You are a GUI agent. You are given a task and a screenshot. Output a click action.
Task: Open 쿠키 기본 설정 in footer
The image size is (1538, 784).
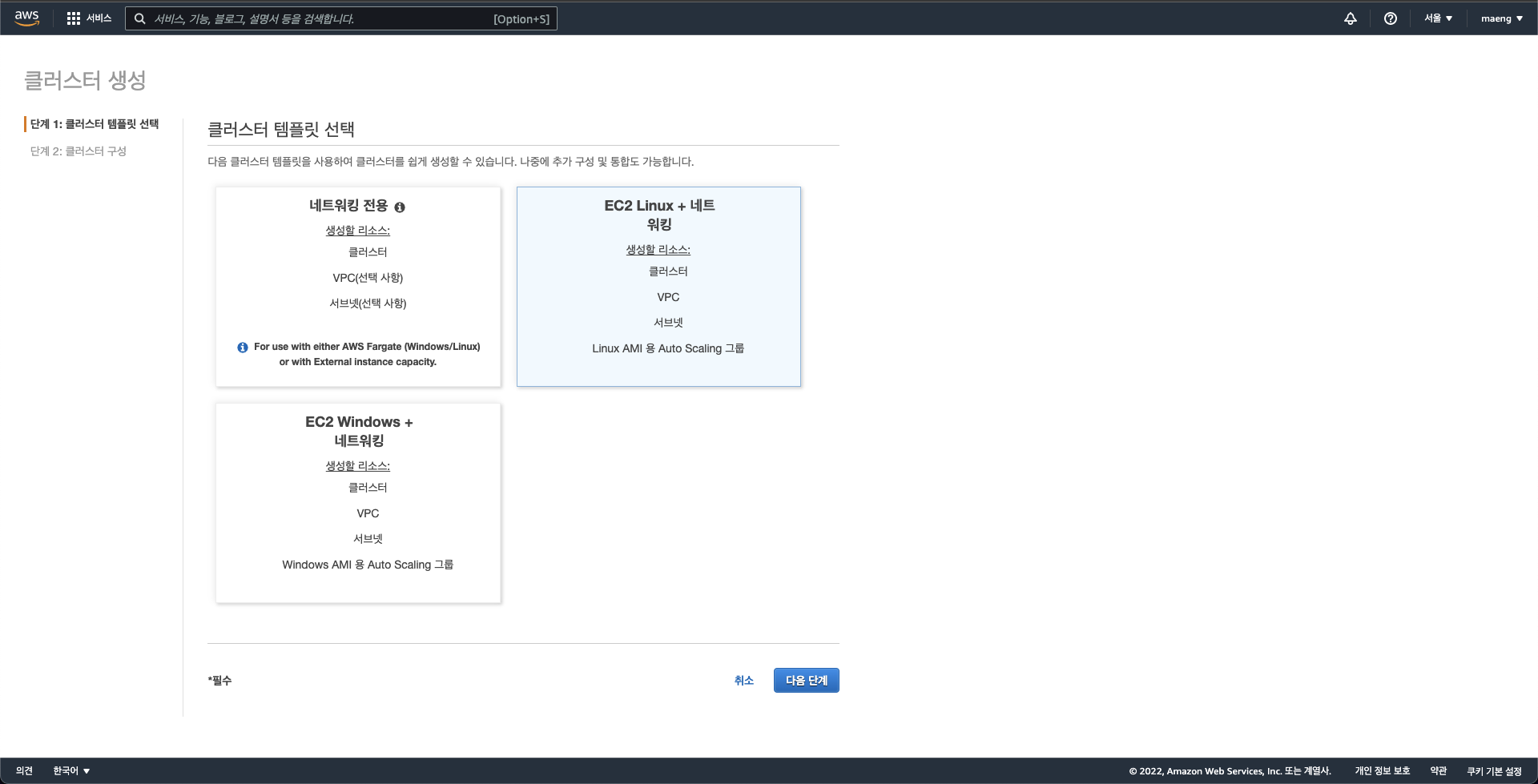(x=1494, y=771)
